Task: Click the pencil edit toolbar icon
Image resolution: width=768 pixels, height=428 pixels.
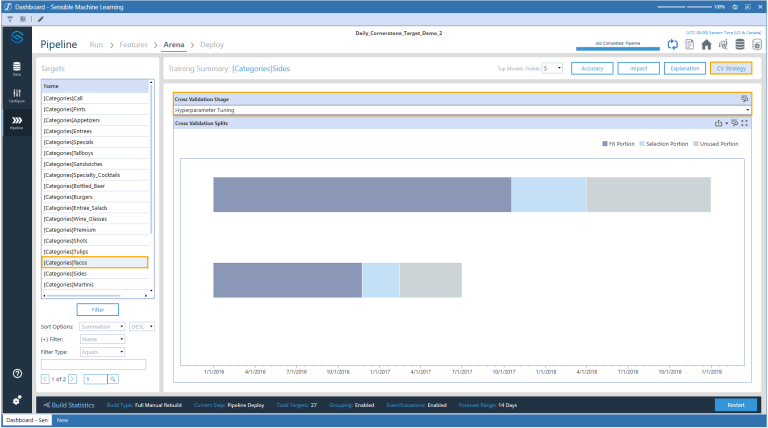Action: pyautogui.click(x=41, y=19)
